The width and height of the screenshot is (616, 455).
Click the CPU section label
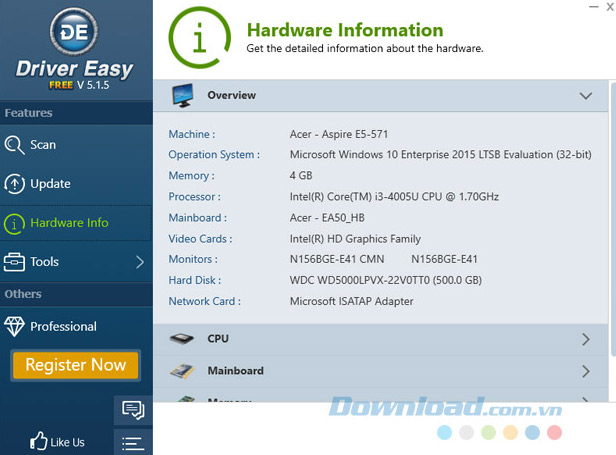[218, 339]
